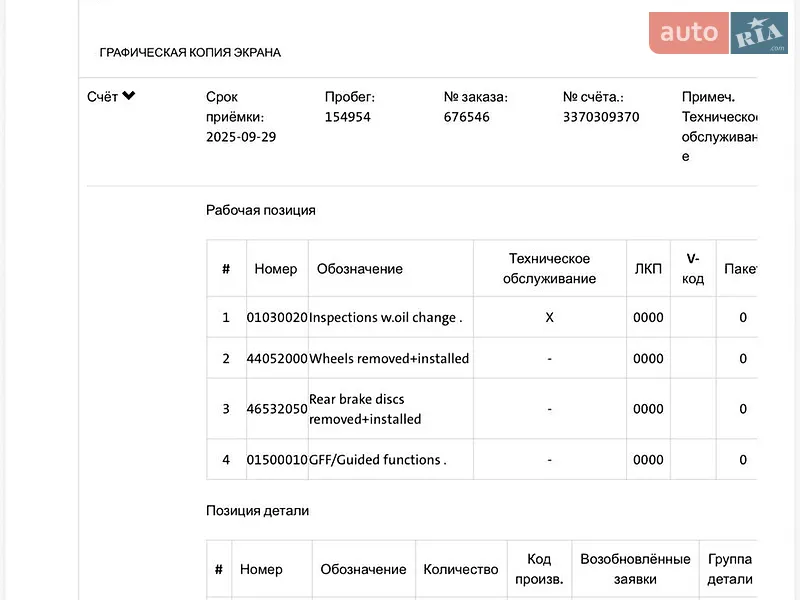Select the ГРАФИЧЕСКАЯ КОПИЯ ЭКРАНА heading
The width and height of the screenshot is (800, 600).
(x=190, y=53)
